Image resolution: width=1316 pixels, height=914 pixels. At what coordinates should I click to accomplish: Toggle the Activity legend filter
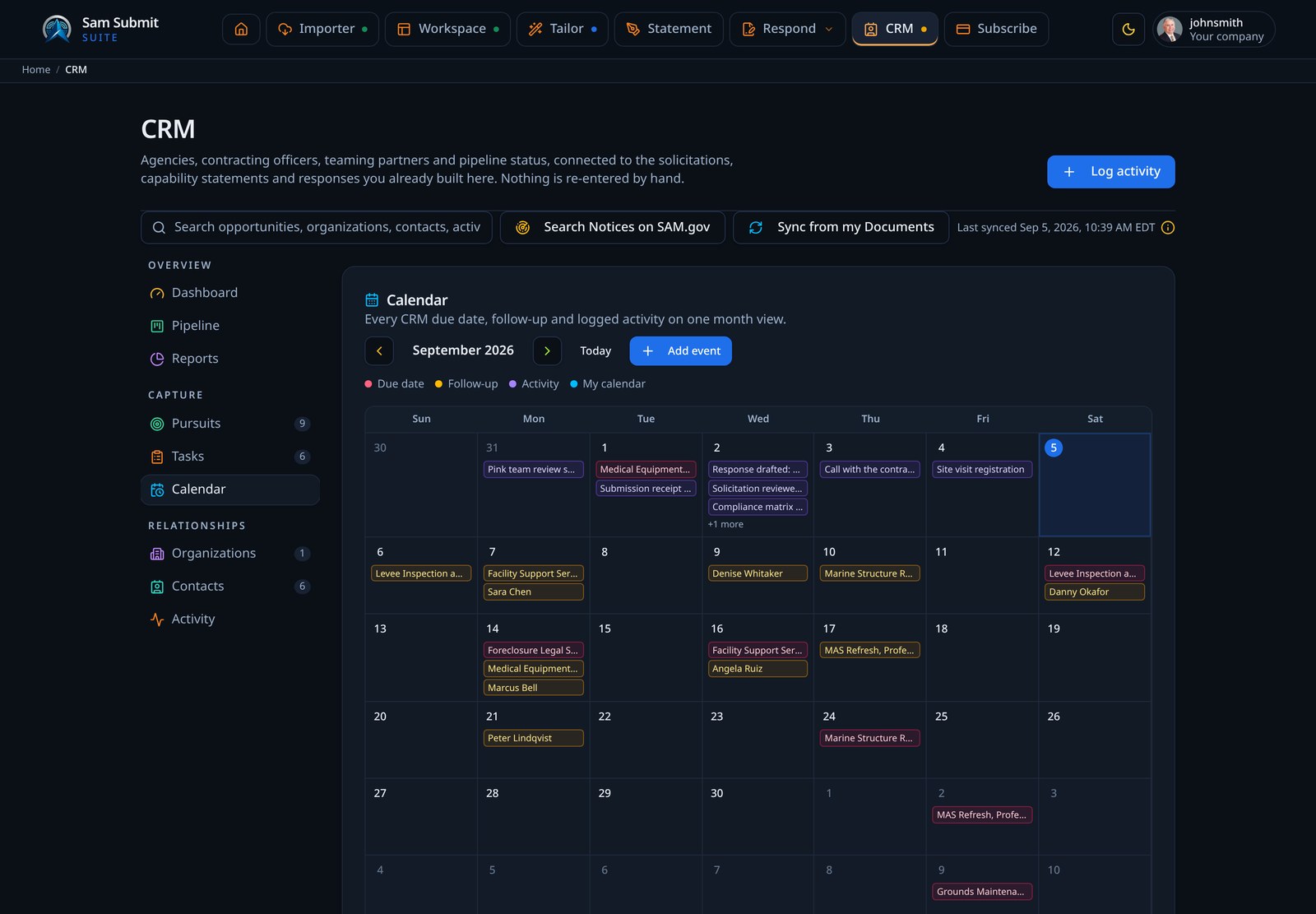[534, 384]
